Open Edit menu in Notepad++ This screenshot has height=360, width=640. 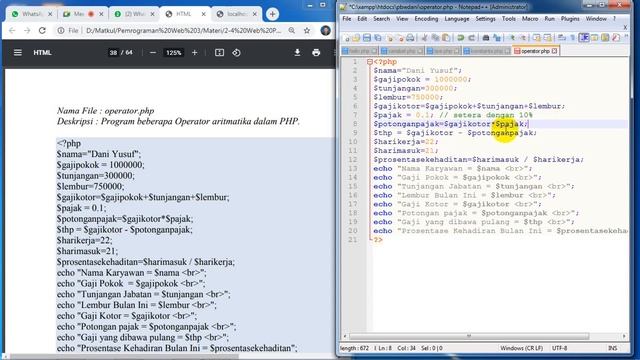362,19
